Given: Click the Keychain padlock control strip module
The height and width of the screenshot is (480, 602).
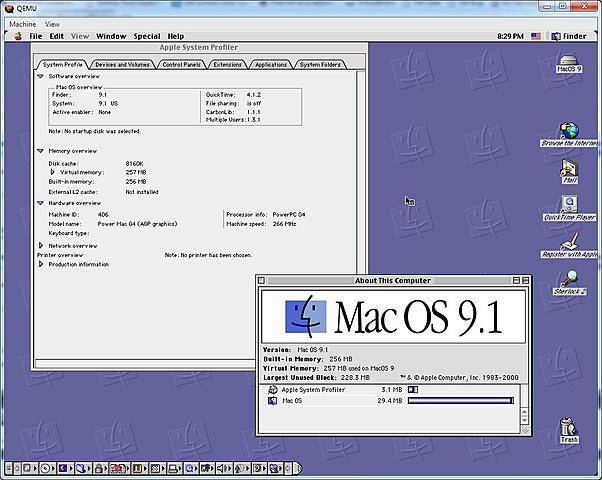Looking at the screenshot, I should (x=99, y=468).
